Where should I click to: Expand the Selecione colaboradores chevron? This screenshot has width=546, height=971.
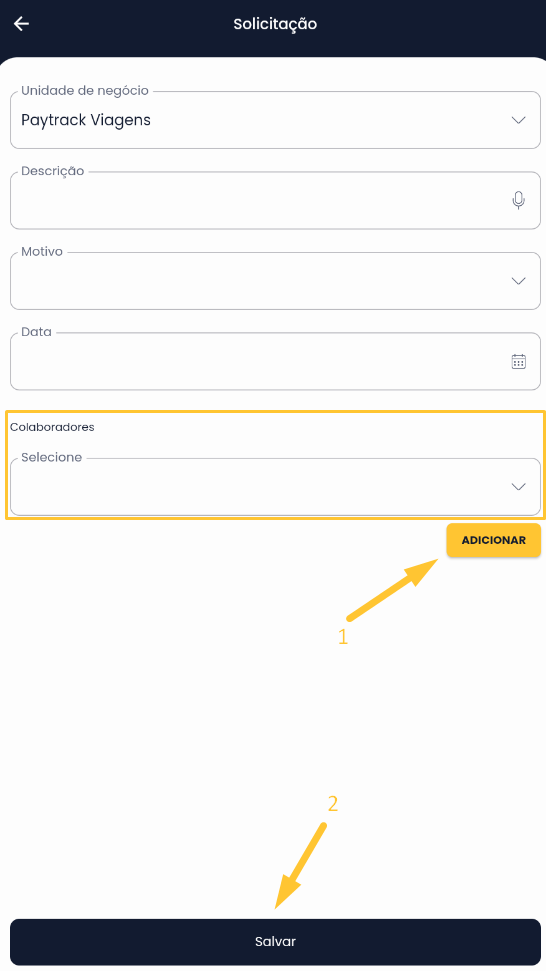pos(519,487)
